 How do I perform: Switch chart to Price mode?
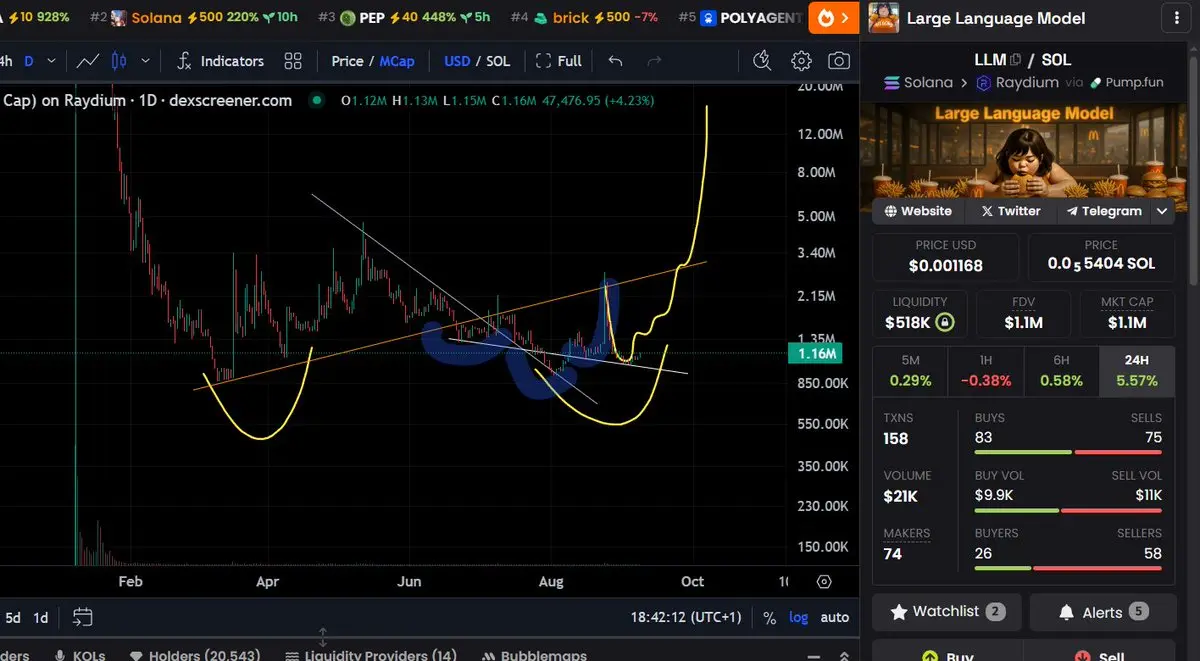click(x=347, y=61)
